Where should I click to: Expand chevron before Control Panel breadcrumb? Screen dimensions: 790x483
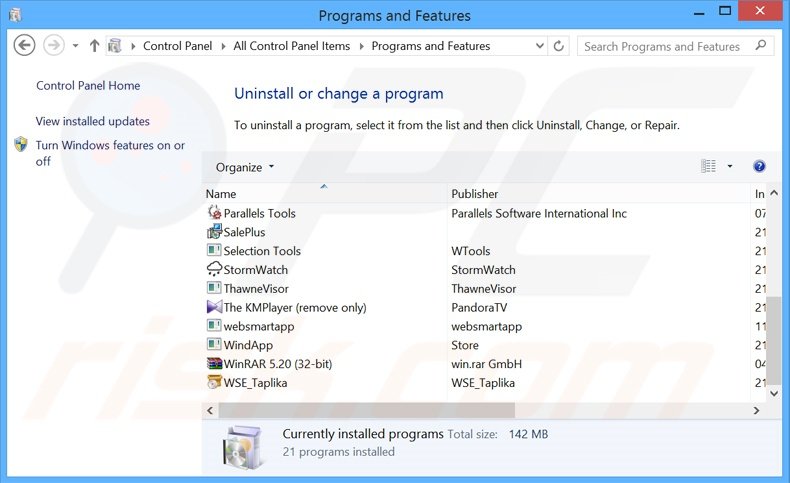[133, 46]
